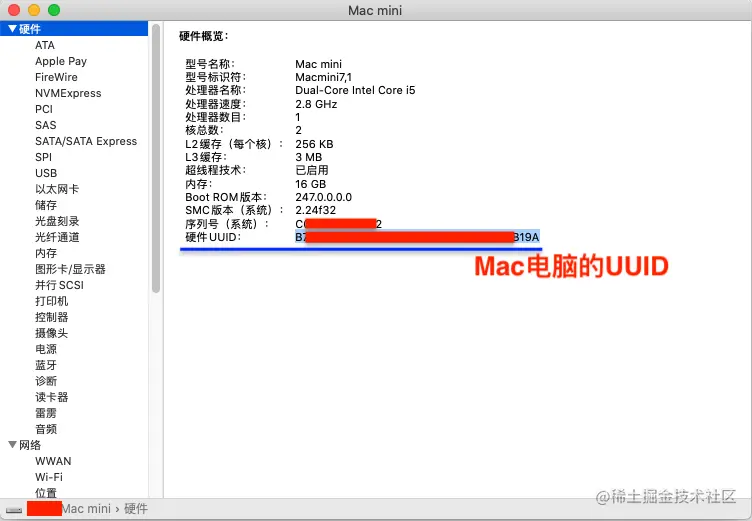Click the 16 GB memory value
The image size is (752, 521).
311,184
